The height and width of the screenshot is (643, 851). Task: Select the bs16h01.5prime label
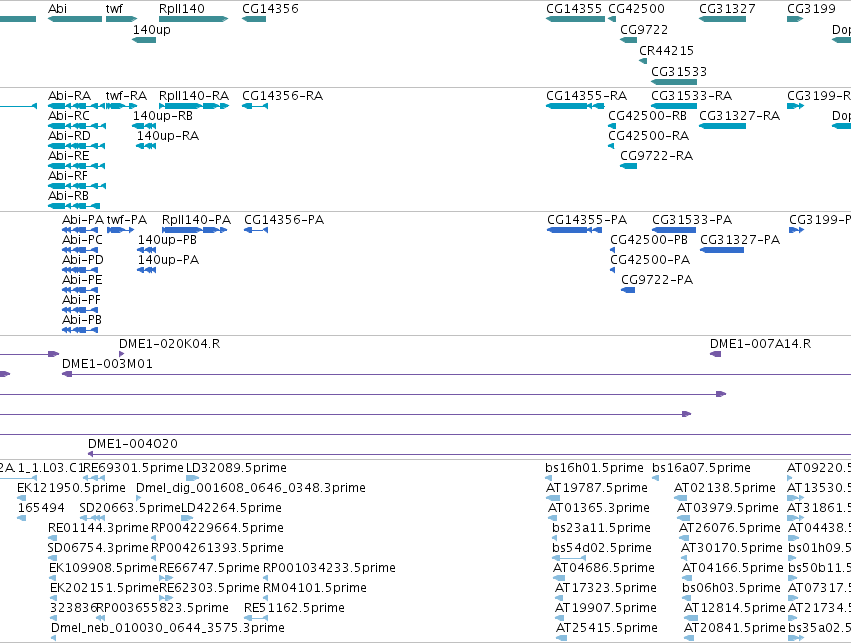[594, 468]
